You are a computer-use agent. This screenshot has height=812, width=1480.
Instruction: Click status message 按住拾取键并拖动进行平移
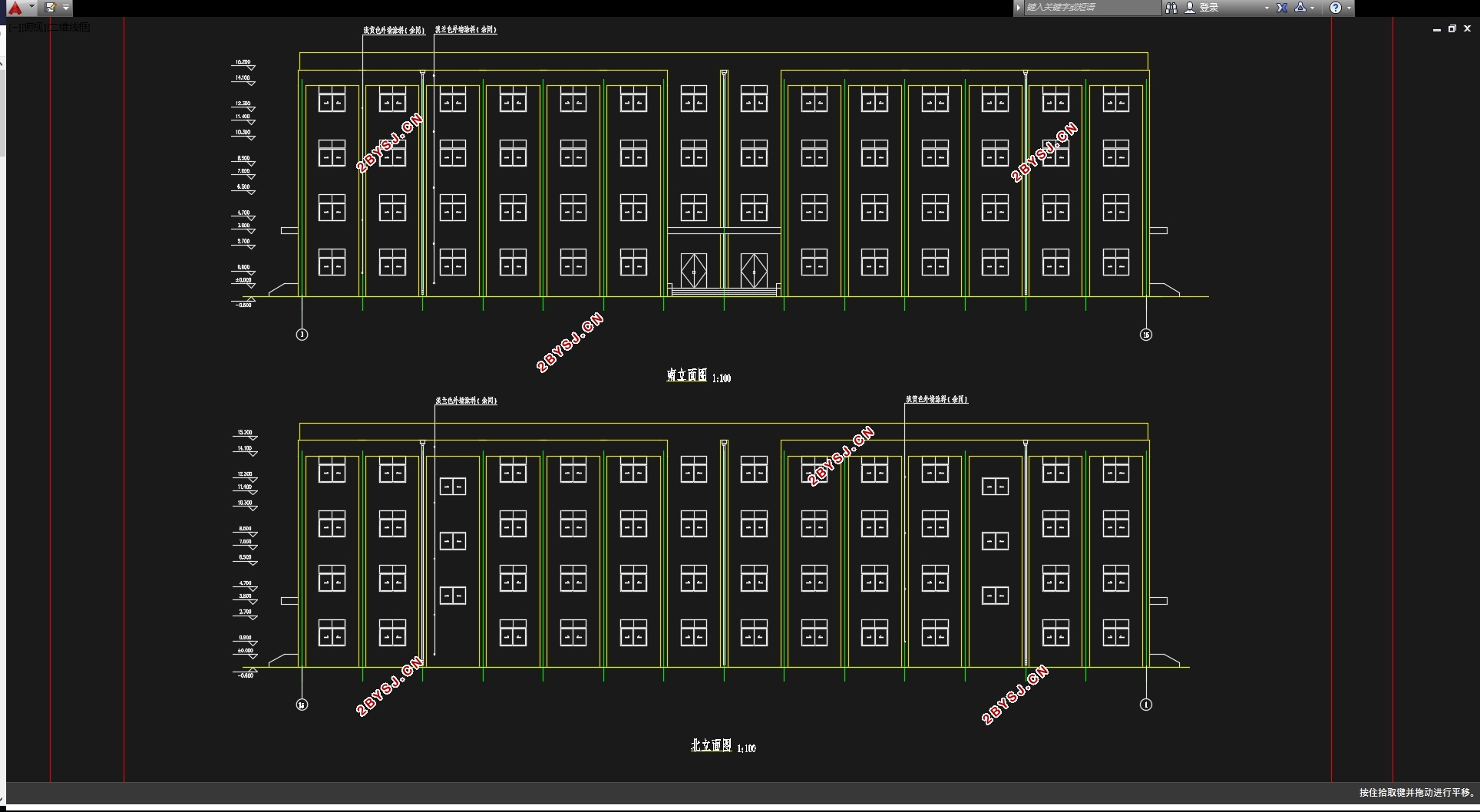click(x=1417, y=793)
